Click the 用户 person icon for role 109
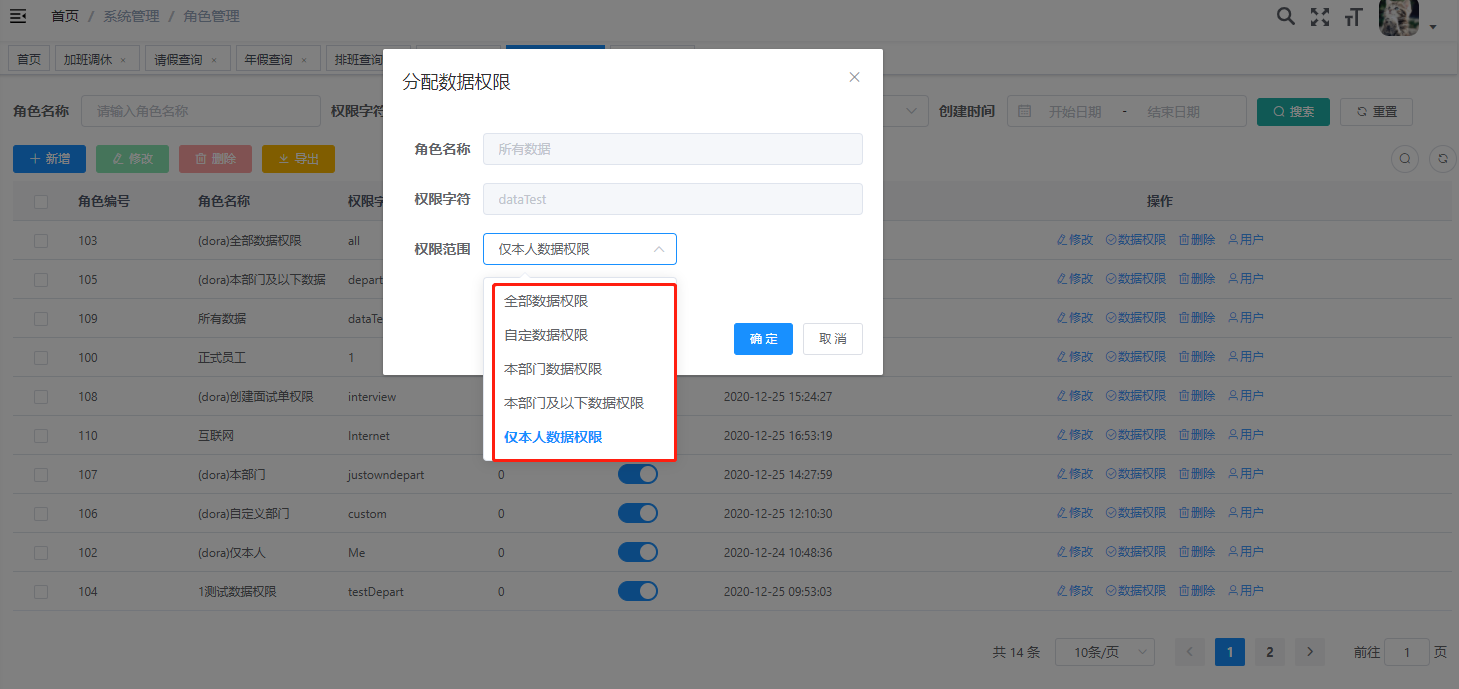The height and width of the screenshot is (689, 1459). click(1246, 318)
